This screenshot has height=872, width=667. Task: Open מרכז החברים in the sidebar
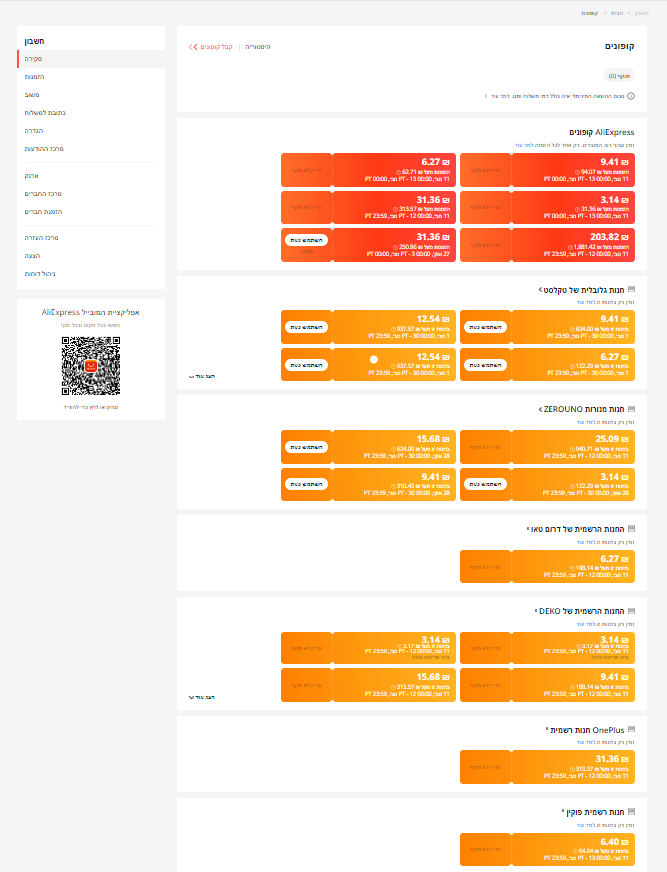point(43,194)
